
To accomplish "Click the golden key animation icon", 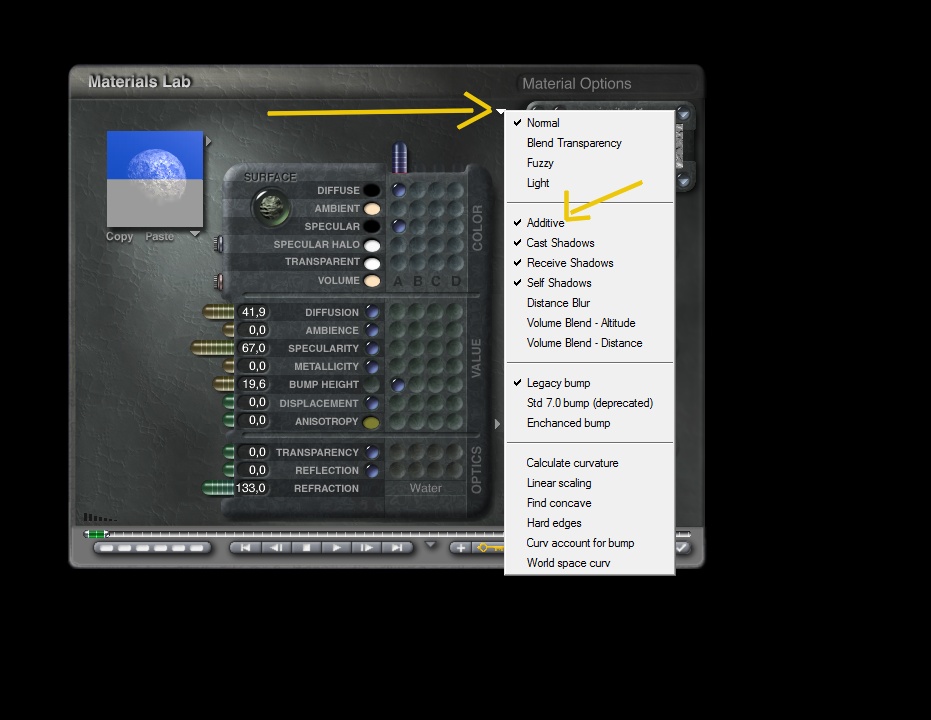I will coord(489,548).
